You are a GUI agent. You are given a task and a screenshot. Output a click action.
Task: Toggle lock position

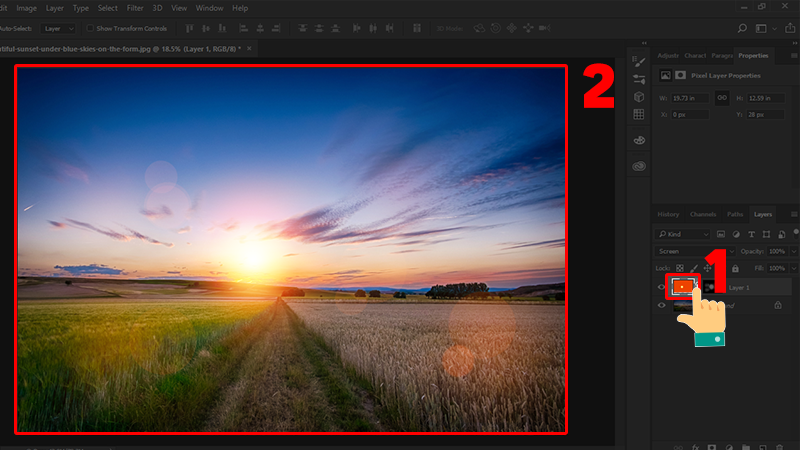[x=707, y=268]
